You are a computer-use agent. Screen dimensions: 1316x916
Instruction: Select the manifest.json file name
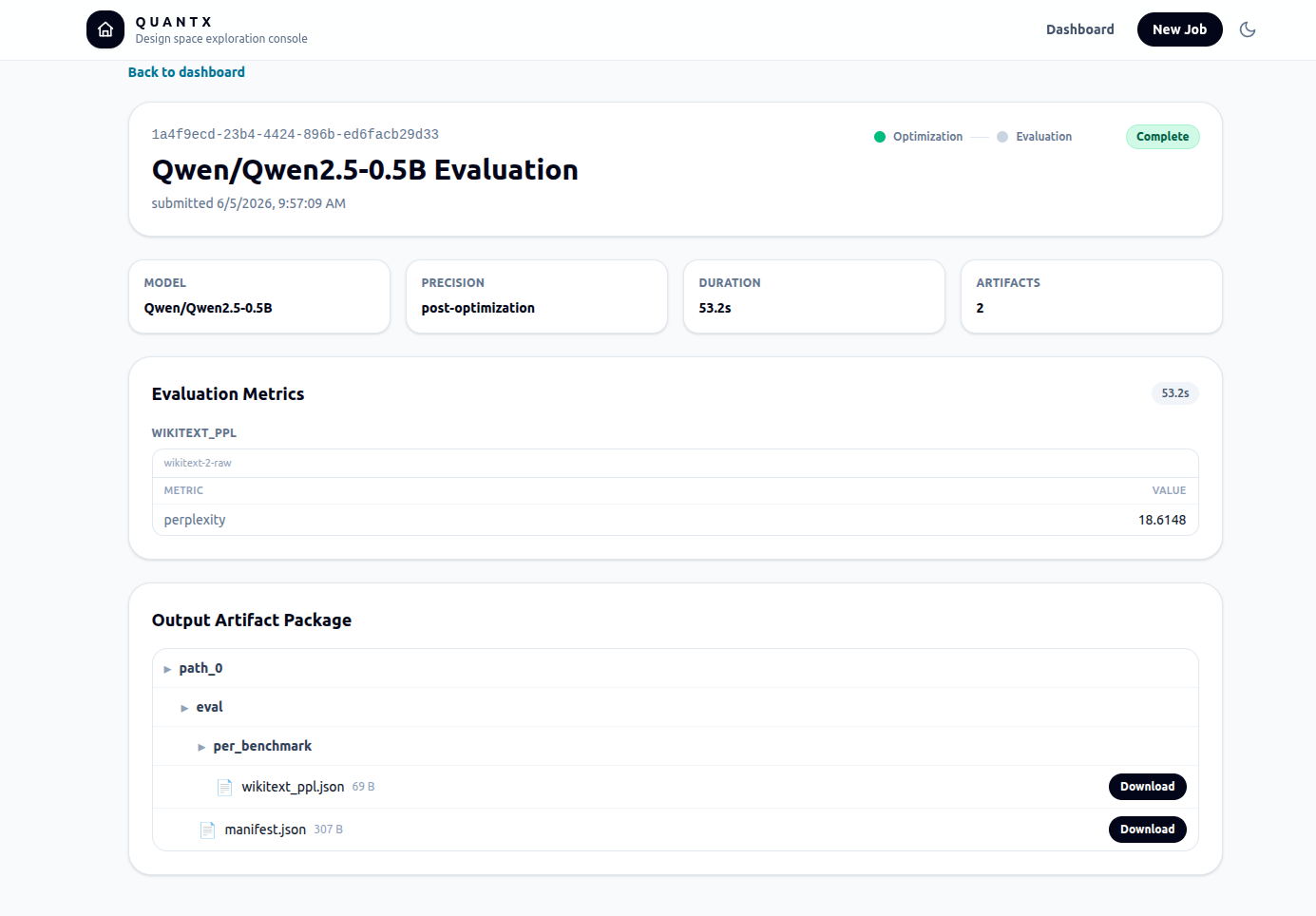[x=265, y=830]
